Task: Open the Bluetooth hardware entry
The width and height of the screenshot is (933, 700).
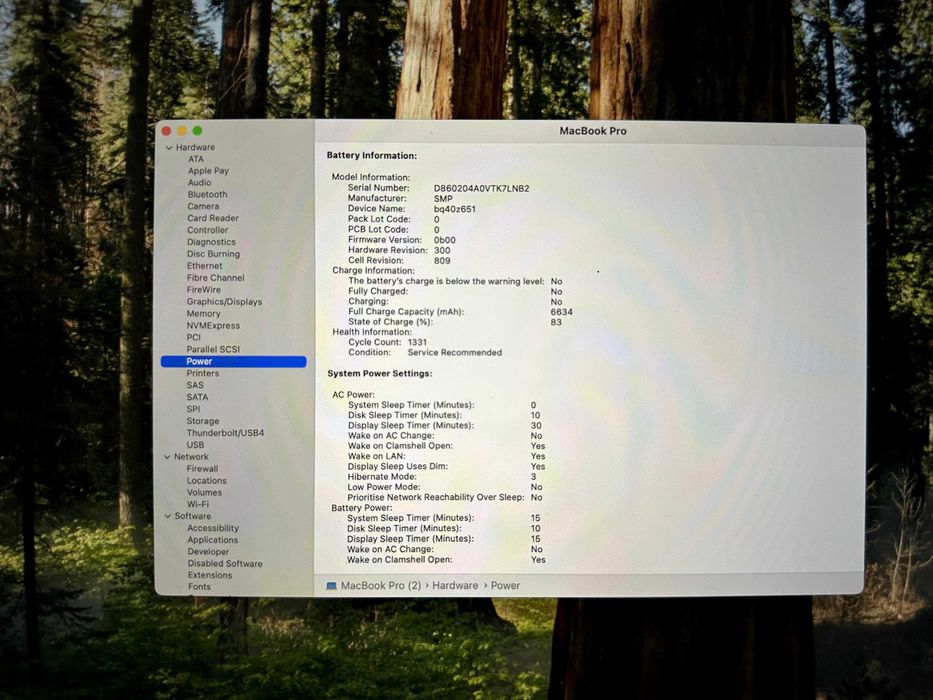Action: click(207, 195)
